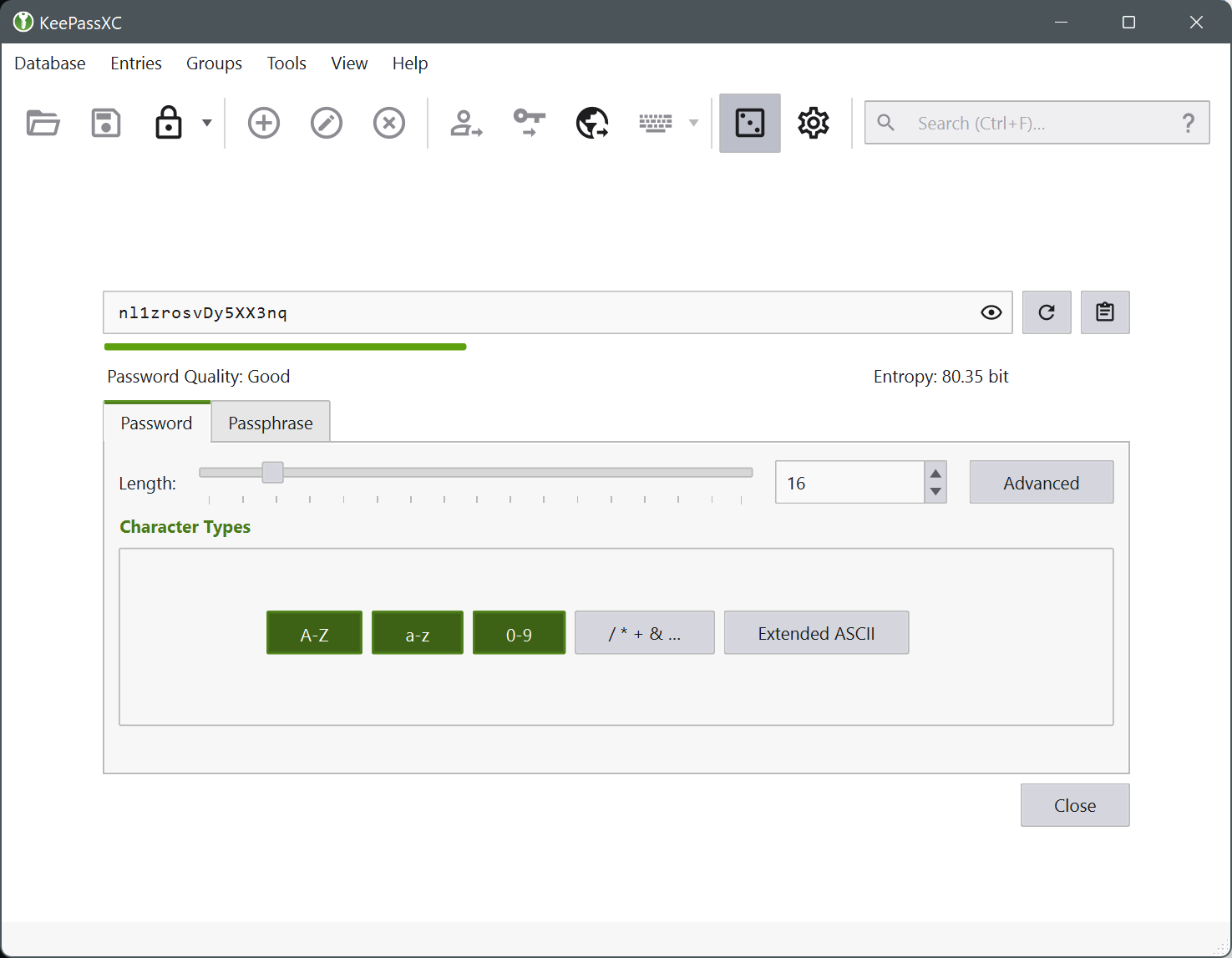Click the Save Database floppy icon
The width and height of the screenshot is (1232, 958).
106,123
